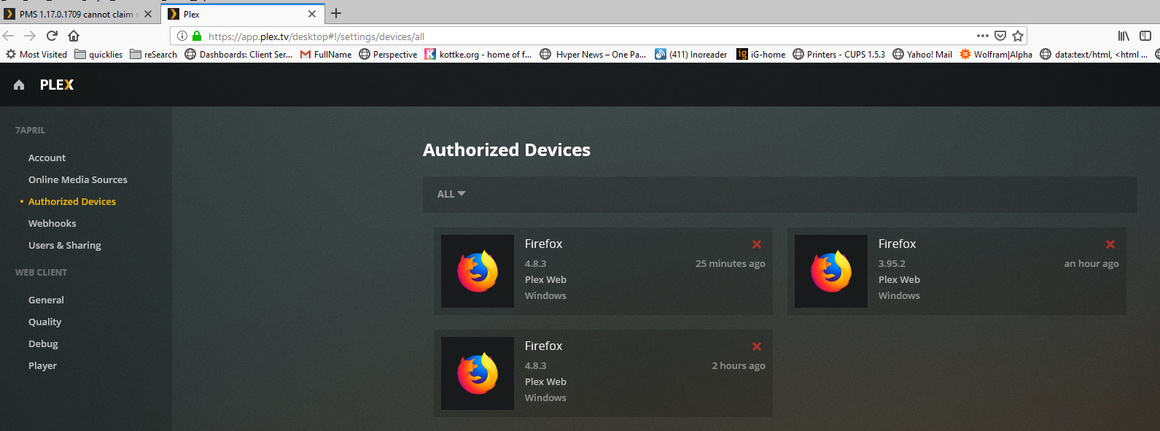Close the Plex browser tab
The image size is (1160, 431).
pyautogui.click(x=312, y=13)
